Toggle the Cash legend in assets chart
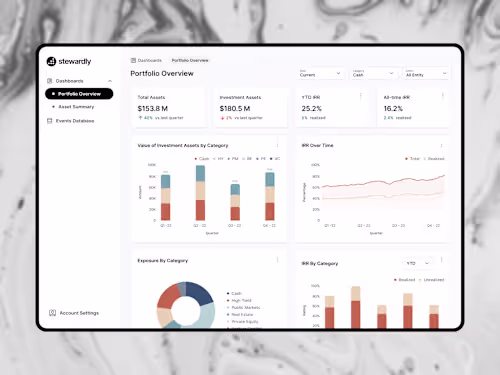Image resolution: width=500 pixels, height=375 pixels. click(x=202, y=159)
